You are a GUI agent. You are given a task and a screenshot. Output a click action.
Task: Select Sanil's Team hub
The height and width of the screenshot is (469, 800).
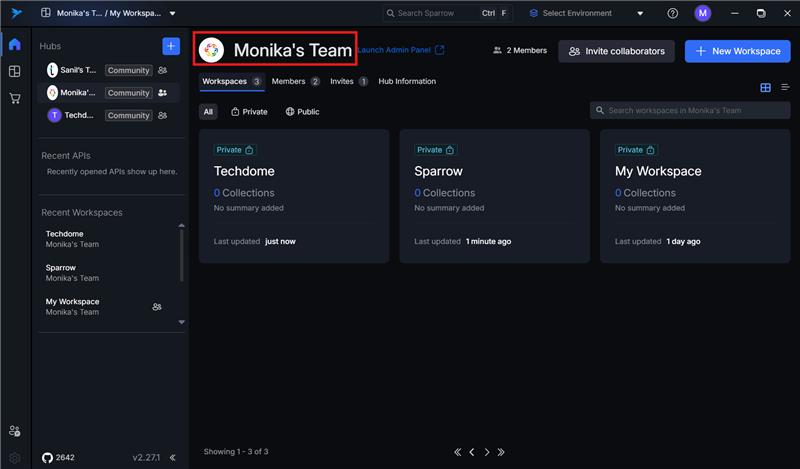tap(109, 70)
